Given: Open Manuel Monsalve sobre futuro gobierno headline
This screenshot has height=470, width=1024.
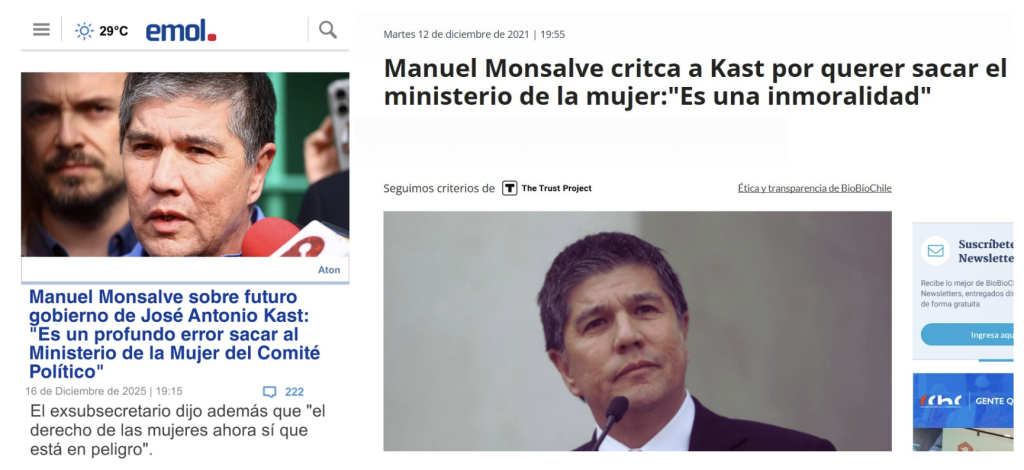Looking at the screenshot, I should pyautogui.click(x=175, y=334).
